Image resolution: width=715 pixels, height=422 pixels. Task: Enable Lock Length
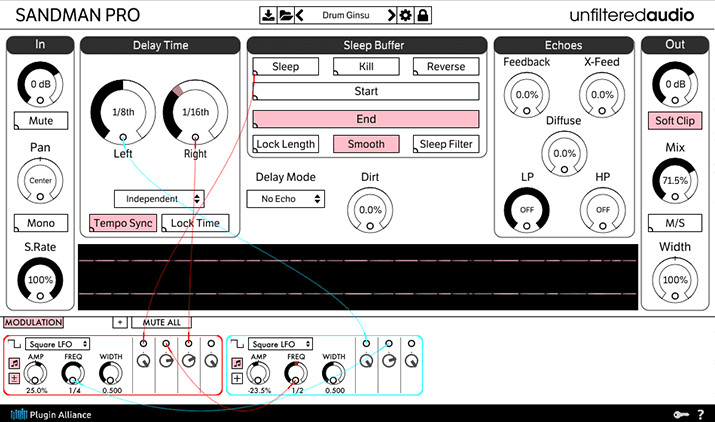coord(285,144)
